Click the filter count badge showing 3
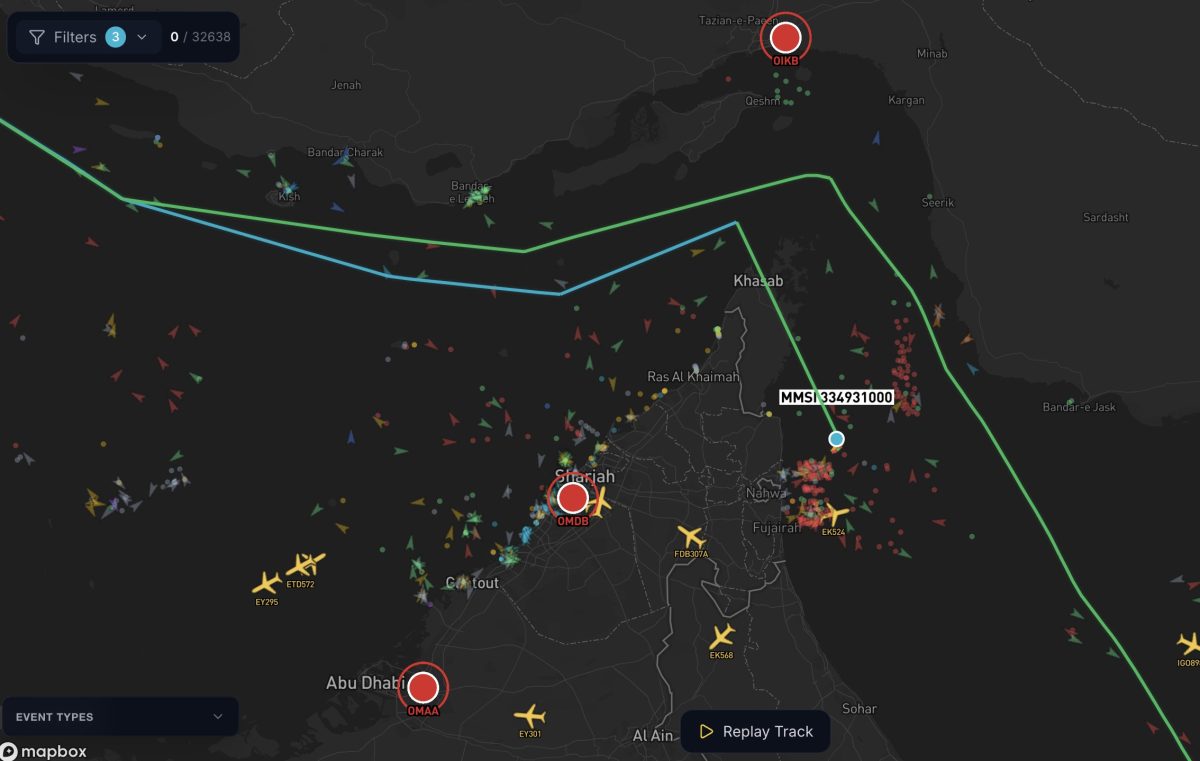The width and height of the screenshot is (1200, 761). tap(115, 37)
